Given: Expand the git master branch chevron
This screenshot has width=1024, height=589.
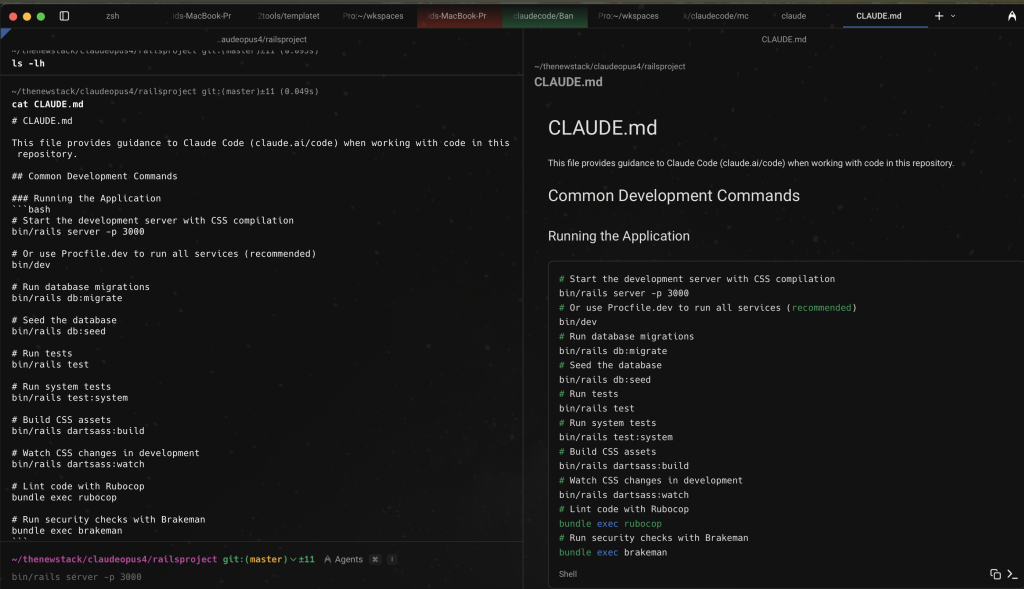Looking at the screenshot, I should pyautogui.click(x=293, y=560).
